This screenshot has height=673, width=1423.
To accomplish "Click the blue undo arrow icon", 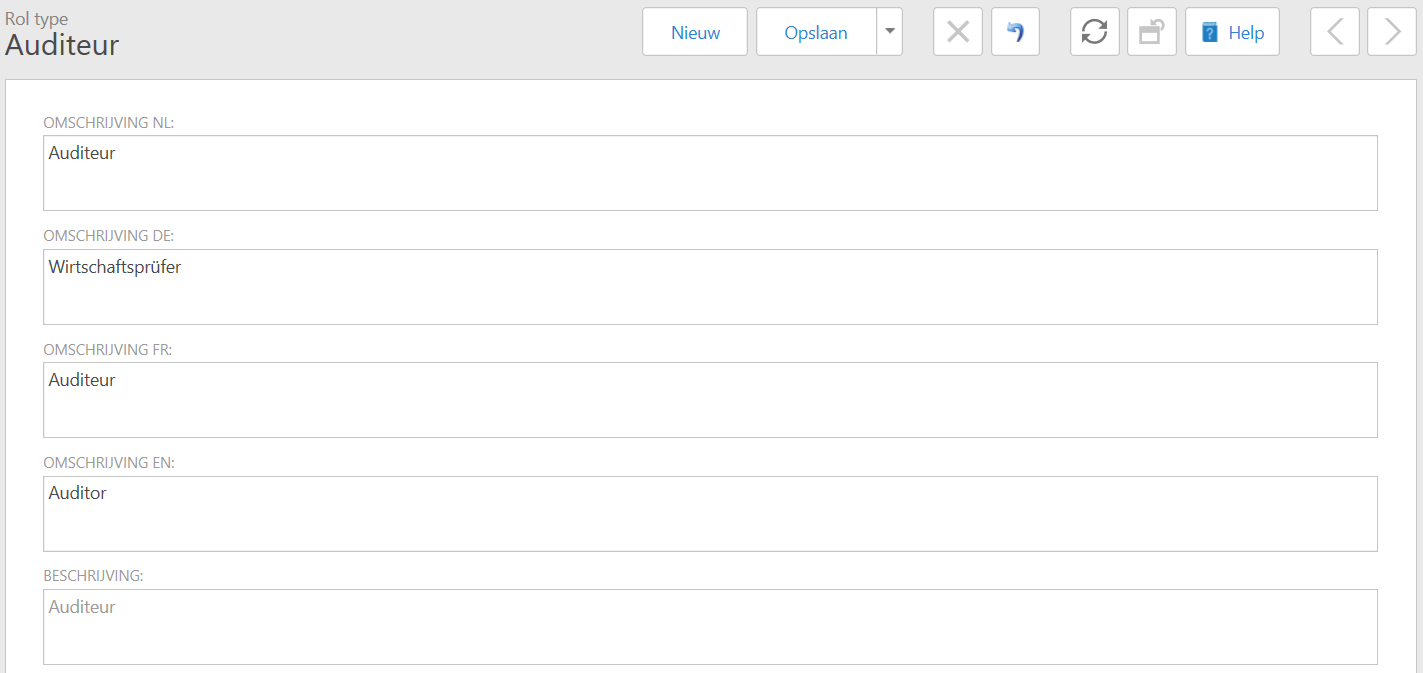I will [1015, 32].
